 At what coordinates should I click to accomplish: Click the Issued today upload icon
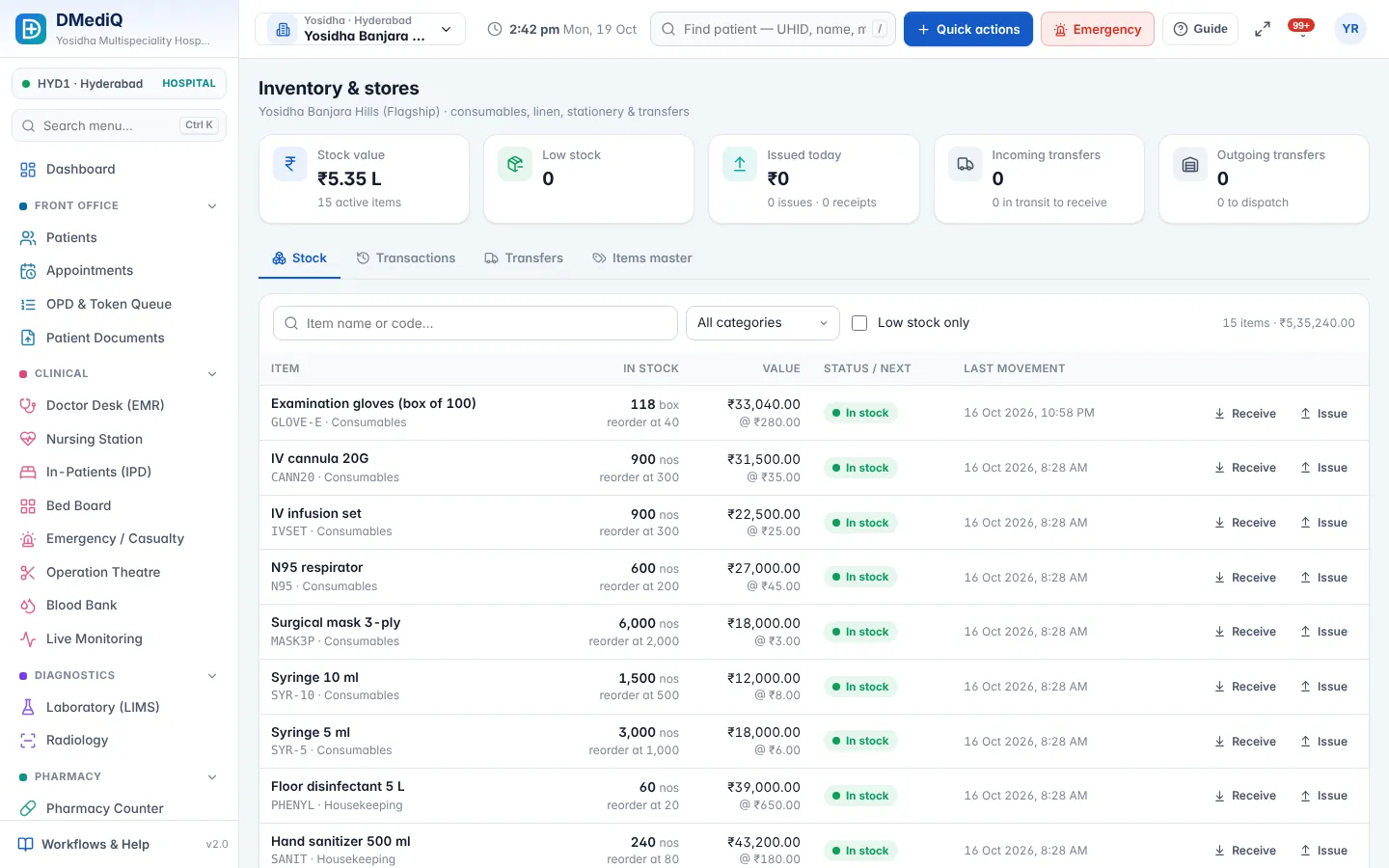(x=740, y=164)
